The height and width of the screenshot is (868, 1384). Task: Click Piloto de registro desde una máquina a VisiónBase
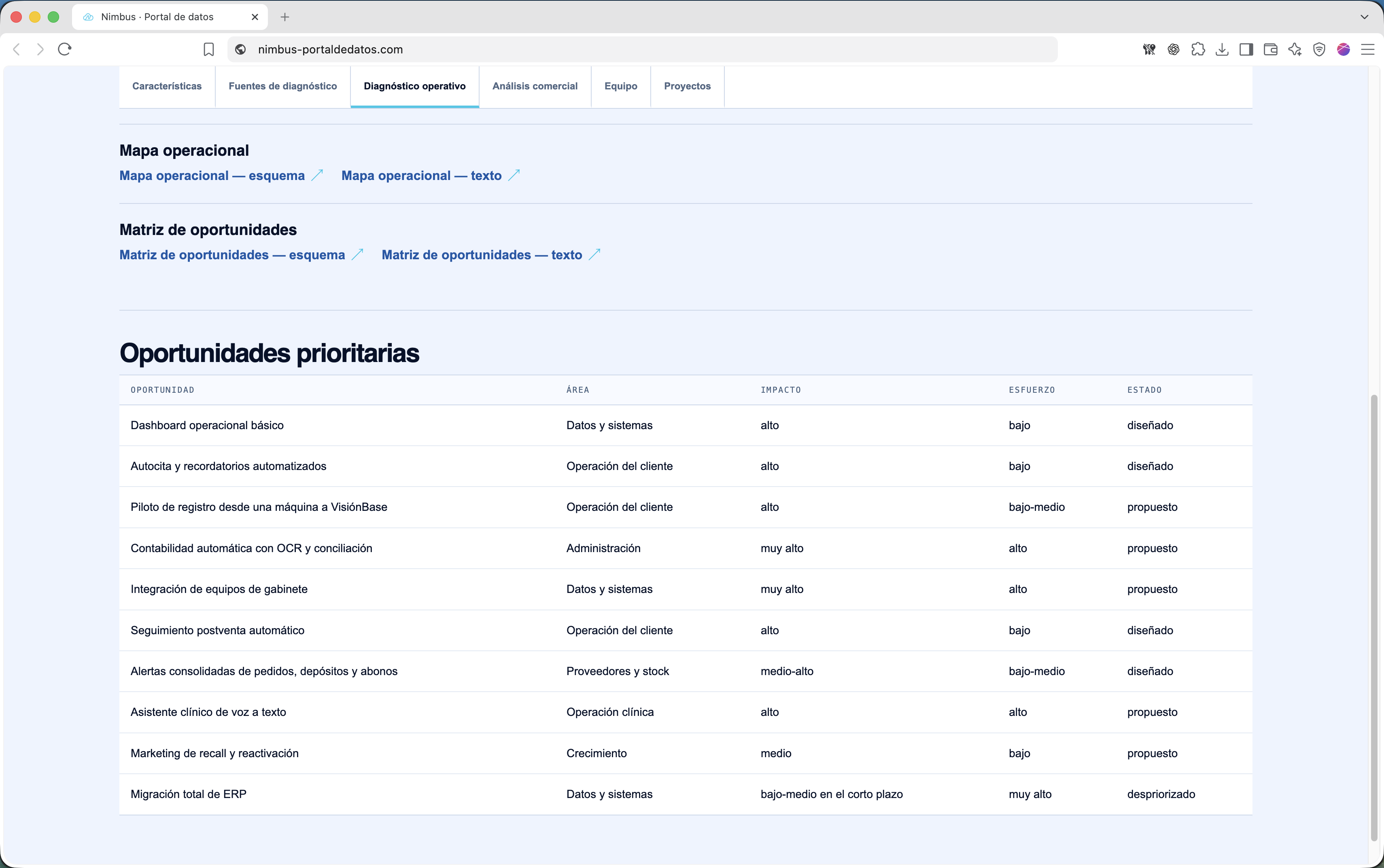click(259, 507)
